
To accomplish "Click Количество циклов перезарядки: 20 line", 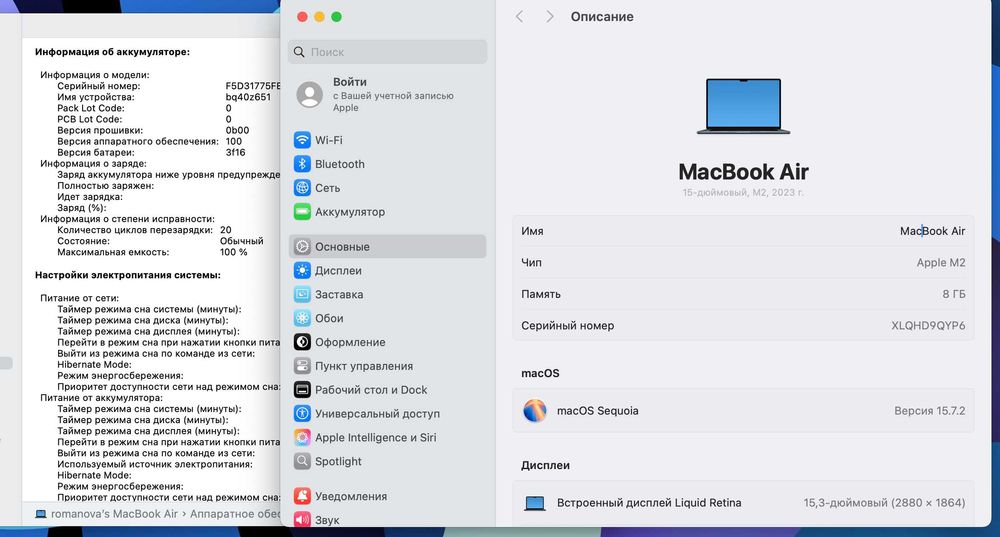I will [144, 230].
